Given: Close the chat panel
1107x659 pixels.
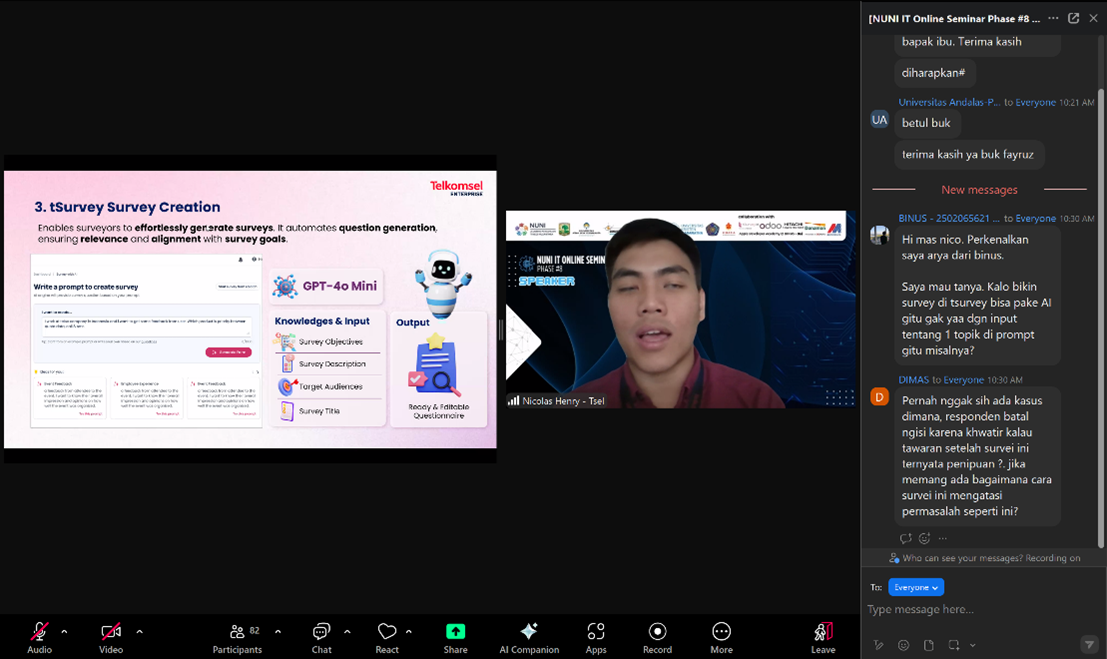Looking at the screenshot, I should [x=1093, y=18].
